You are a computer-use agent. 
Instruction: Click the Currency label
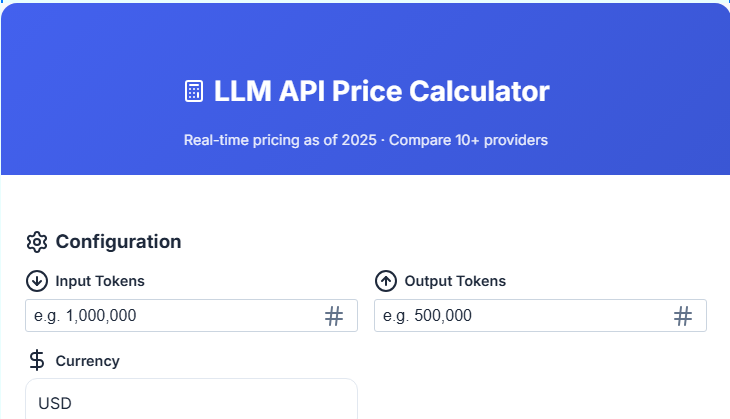coord(88,361)
